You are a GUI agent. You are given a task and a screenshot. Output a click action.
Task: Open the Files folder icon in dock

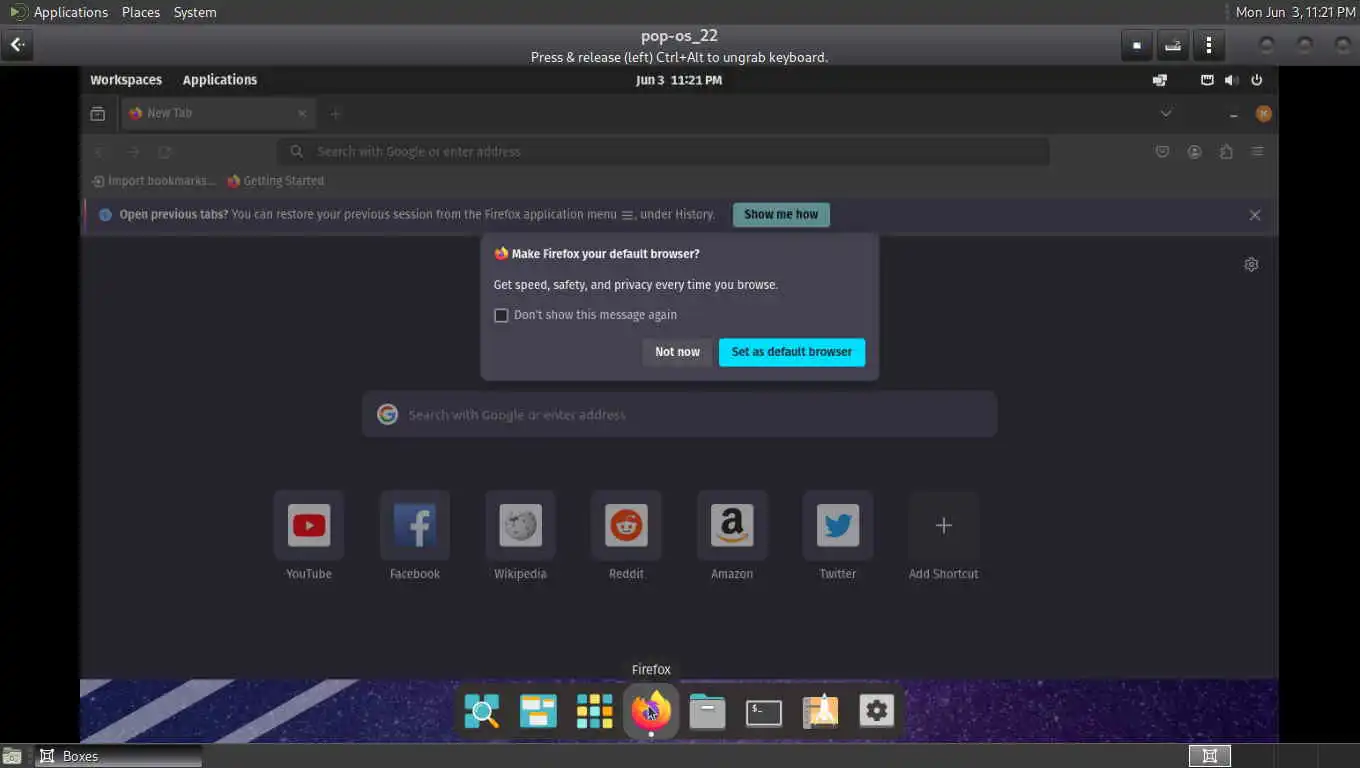pos(707,711)
